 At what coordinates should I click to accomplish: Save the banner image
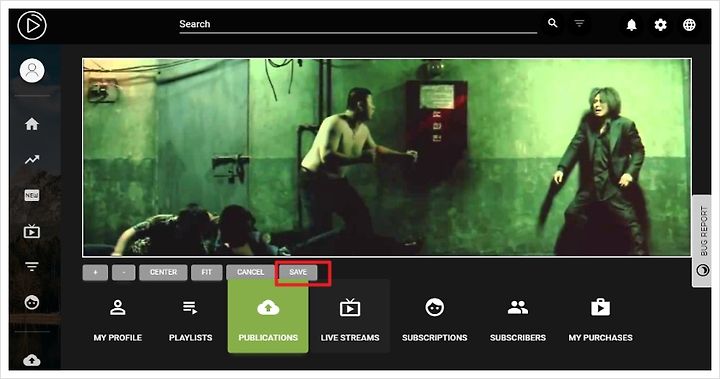point(298,272)
